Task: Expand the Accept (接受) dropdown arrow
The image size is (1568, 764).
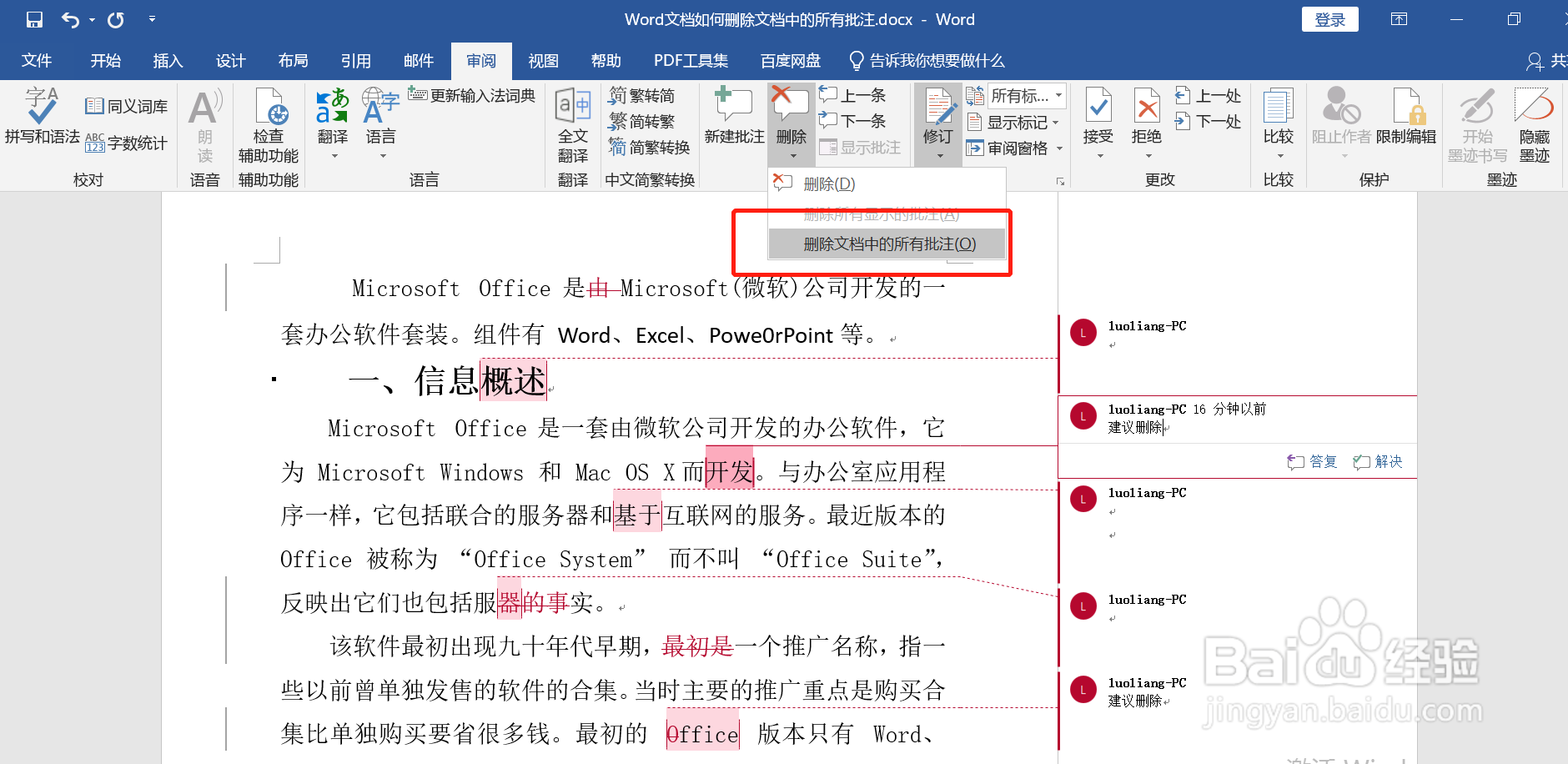Action: pyautogui.click(x=1099, y=156)
